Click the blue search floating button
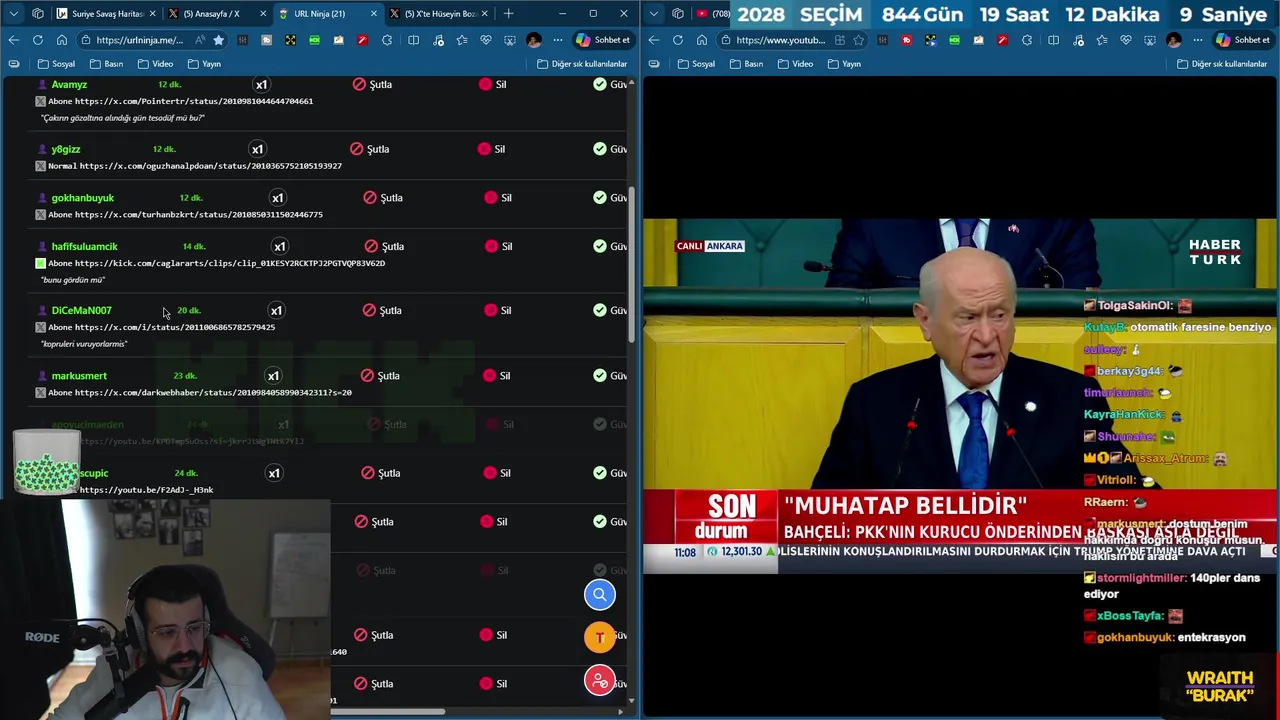Image resolution: width=1280 pixels, height=720 pixels. click(x=599, y=595)
